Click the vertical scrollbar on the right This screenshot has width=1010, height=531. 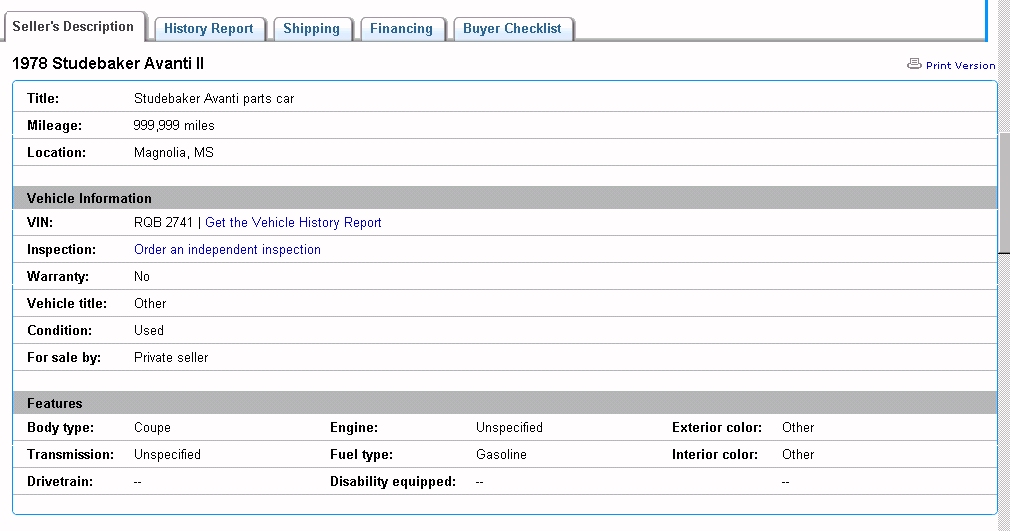point(1003,190)
